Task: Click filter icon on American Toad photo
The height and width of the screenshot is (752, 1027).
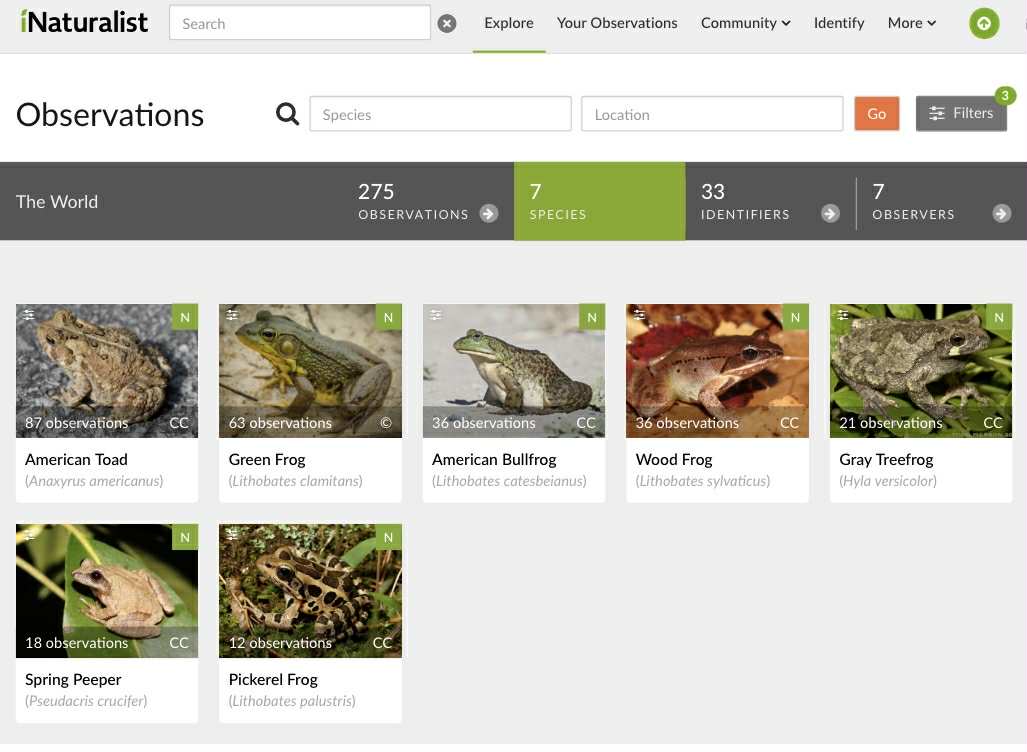Action: (x=29, y=315)
